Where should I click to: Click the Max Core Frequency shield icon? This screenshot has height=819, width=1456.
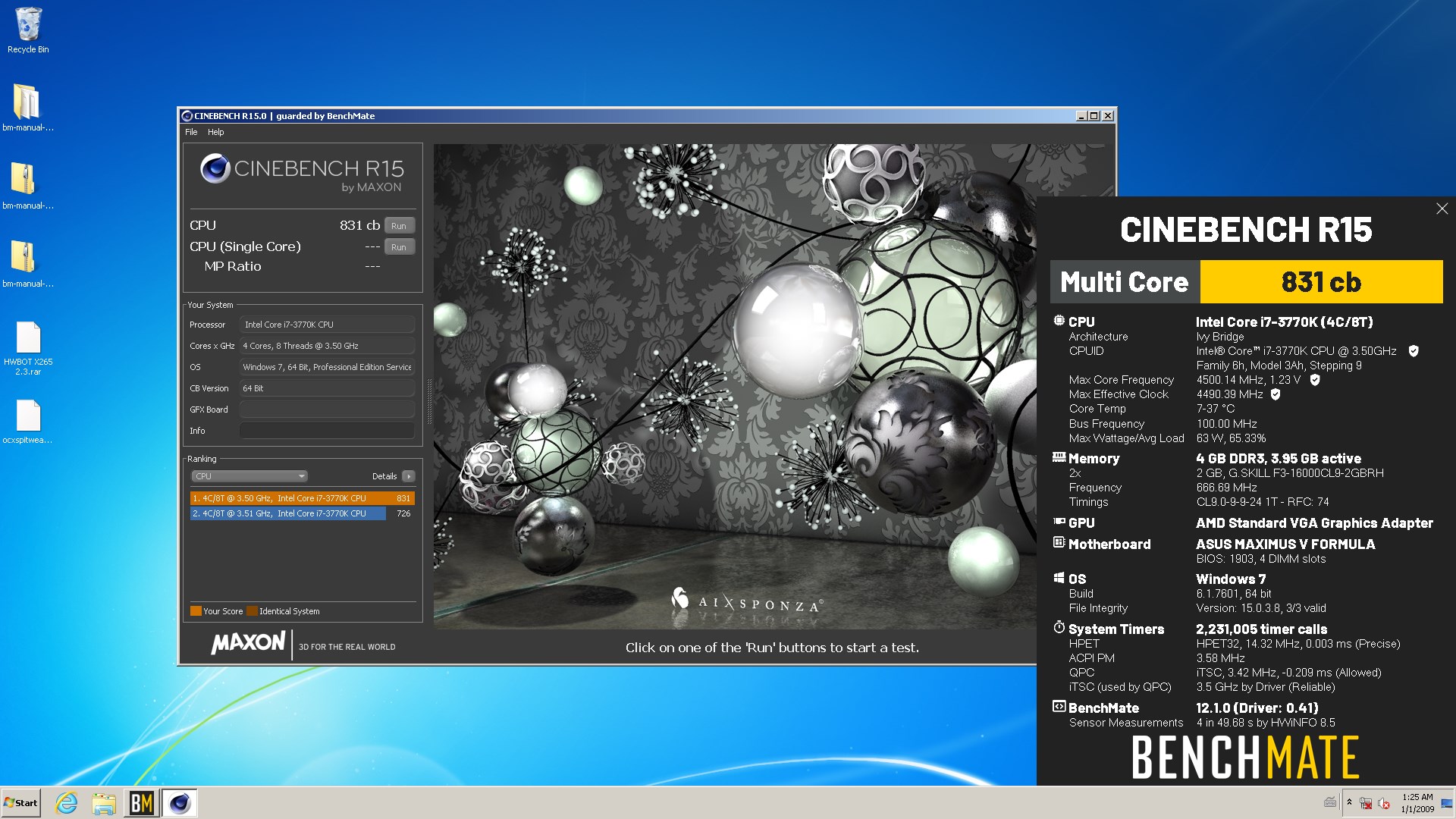tap(1315, 380)
